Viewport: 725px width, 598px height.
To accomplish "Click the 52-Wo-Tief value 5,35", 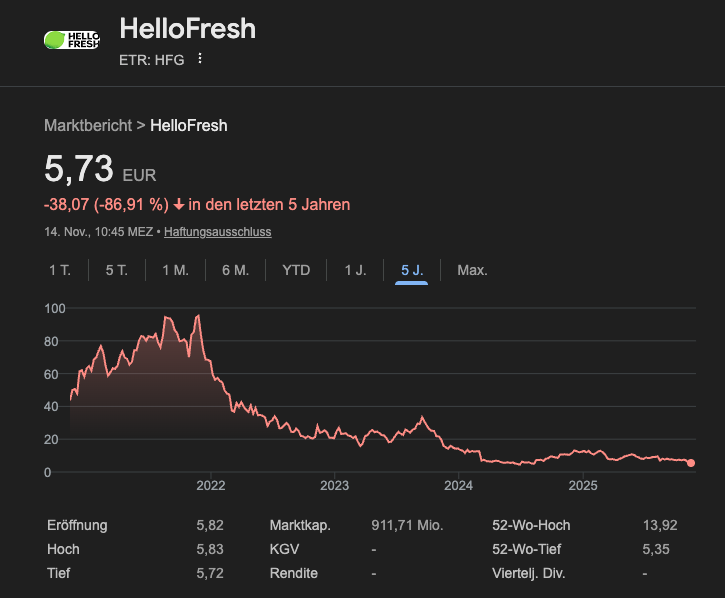I will point(656,549).
